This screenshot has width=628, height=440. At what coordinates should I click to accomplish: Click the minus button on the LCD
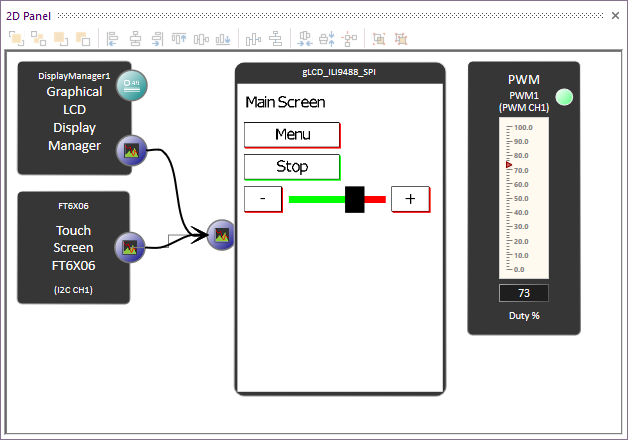[x=264, y=199]
